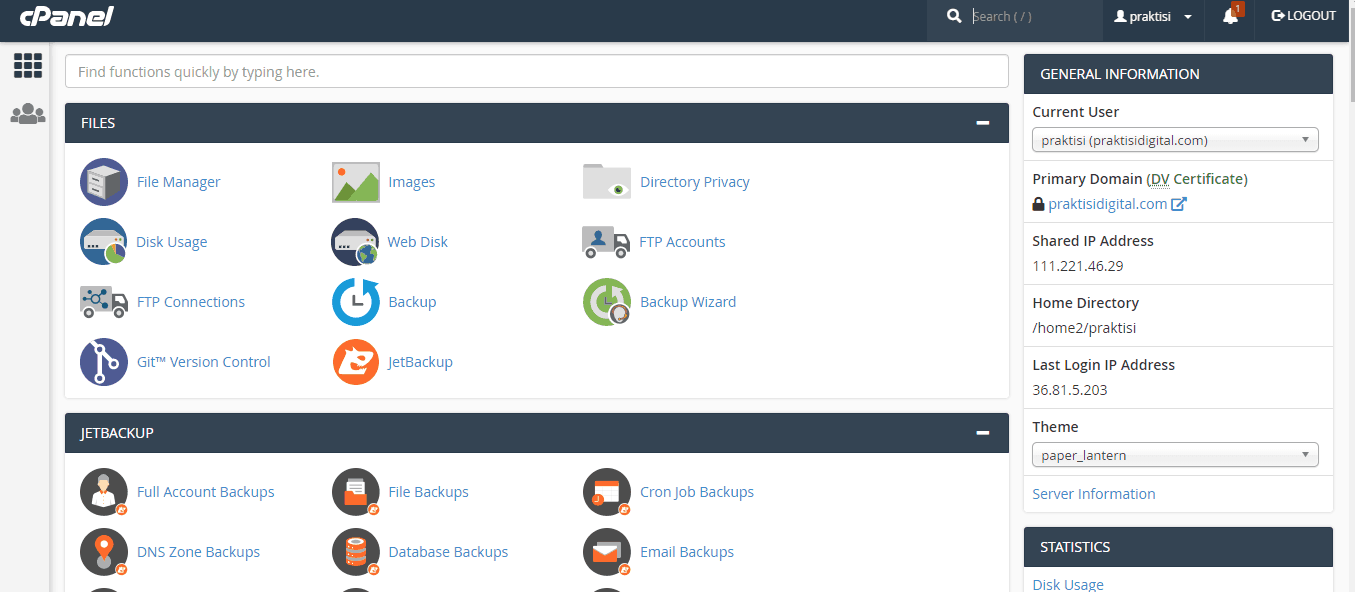Click the LOGOUT button
Image resolution: width=1355 pixels, height=592 pixels.
click(1303, 16)
